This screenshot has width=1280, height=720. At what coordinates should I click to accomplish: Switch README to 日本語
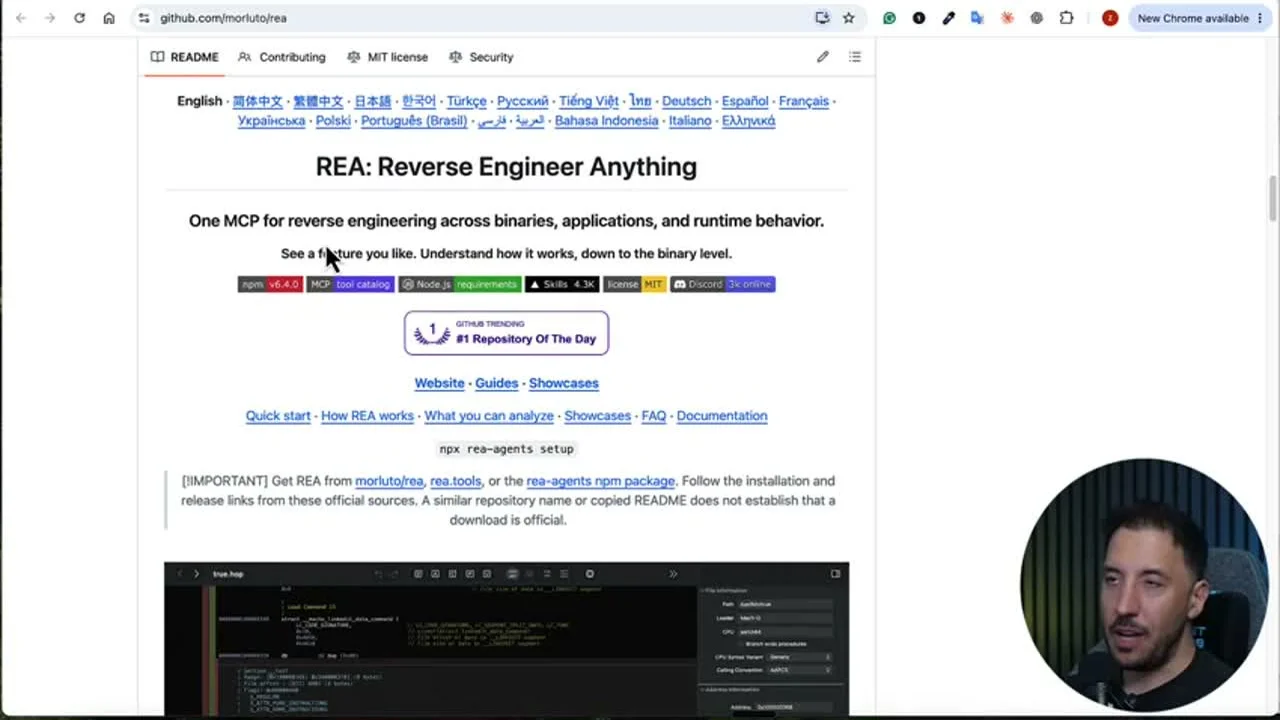pos(373,101)
